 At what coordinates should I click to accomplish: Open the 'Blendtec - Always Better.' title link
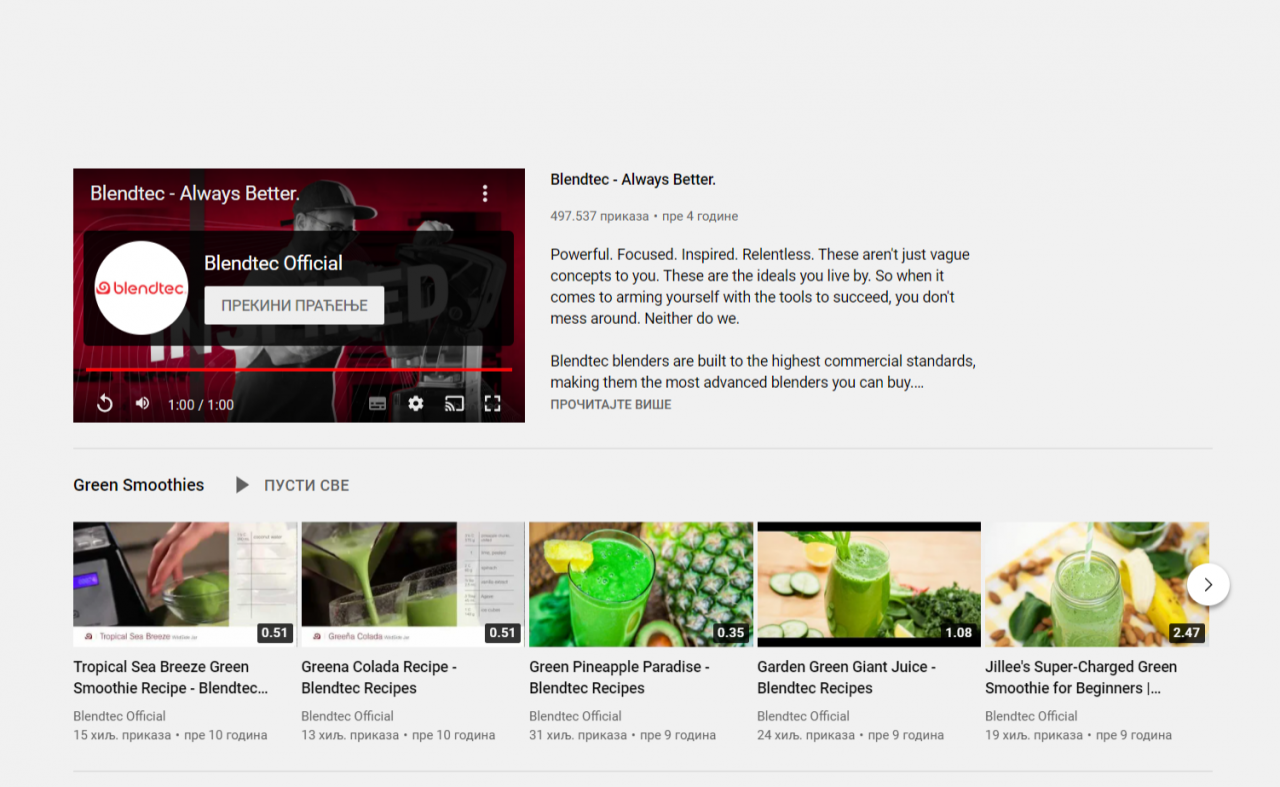(x=633, y=180)
